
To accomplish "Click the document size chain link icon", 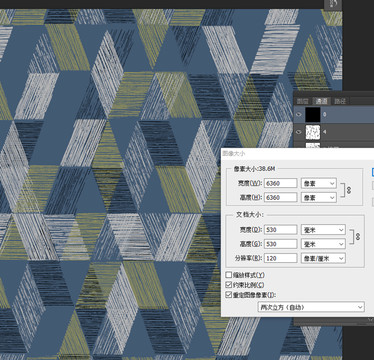I will tap(358, 237).
